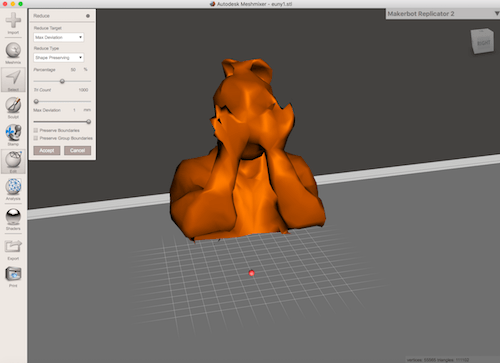Viewport: 500px width, 363px height.
Task: Click the Import plus icon
Action: click(x=13, y=20)
